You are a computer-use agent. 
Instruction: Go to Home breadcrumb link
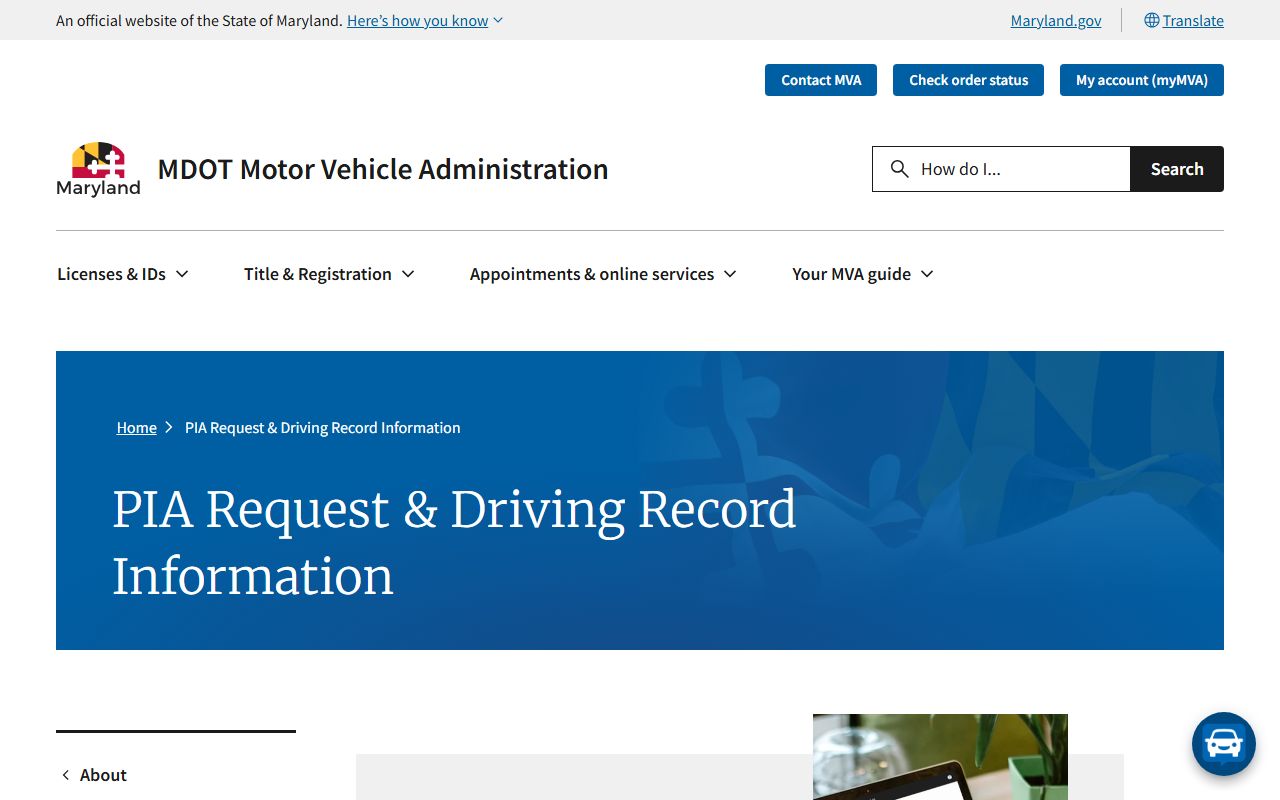click(x=137, y=427)
